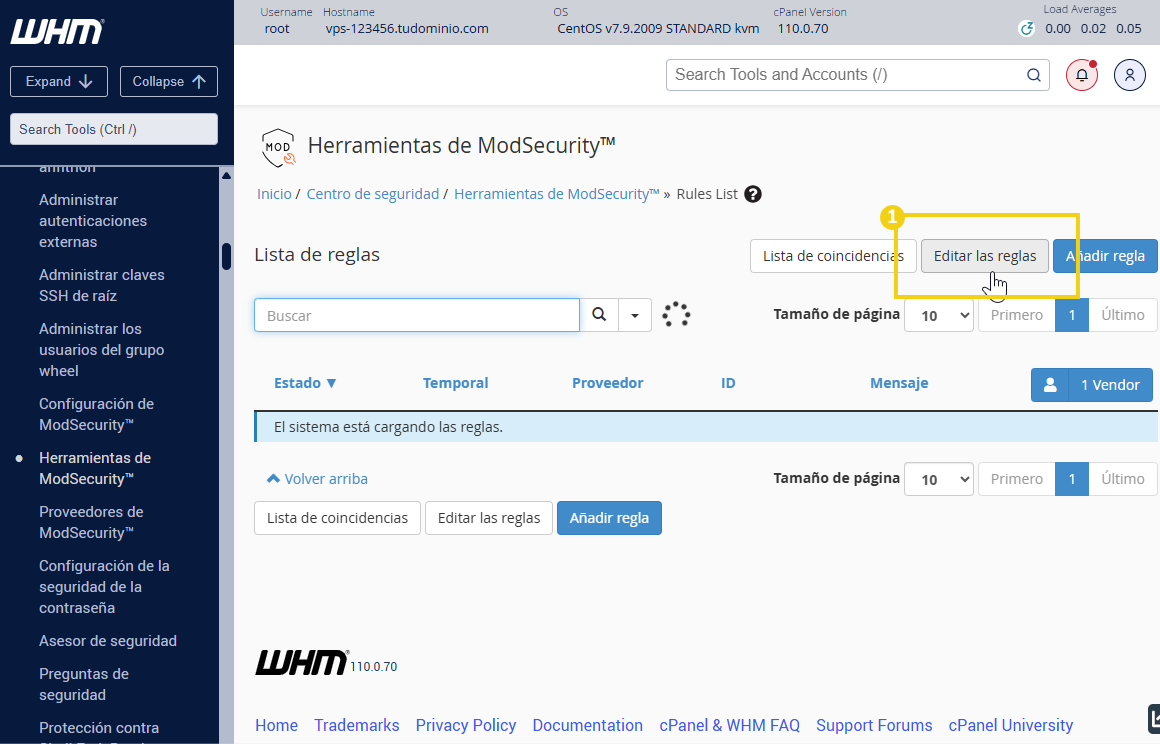Viewport: 1160px width, 744px height.
Task: Click top Añadir regla button
Action: 1105,256
